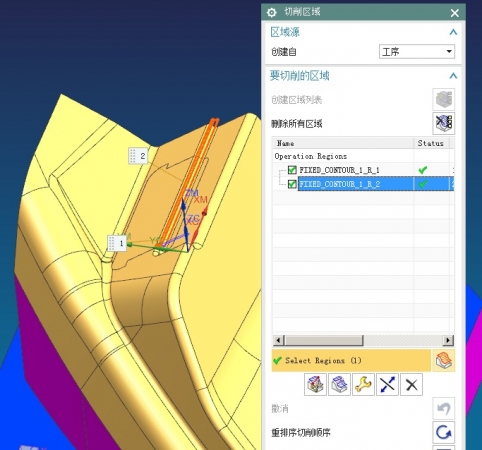Collapse the 区域源 section
Screen dimensions: 482x450
pyautogui.click(x=453, y=32)
